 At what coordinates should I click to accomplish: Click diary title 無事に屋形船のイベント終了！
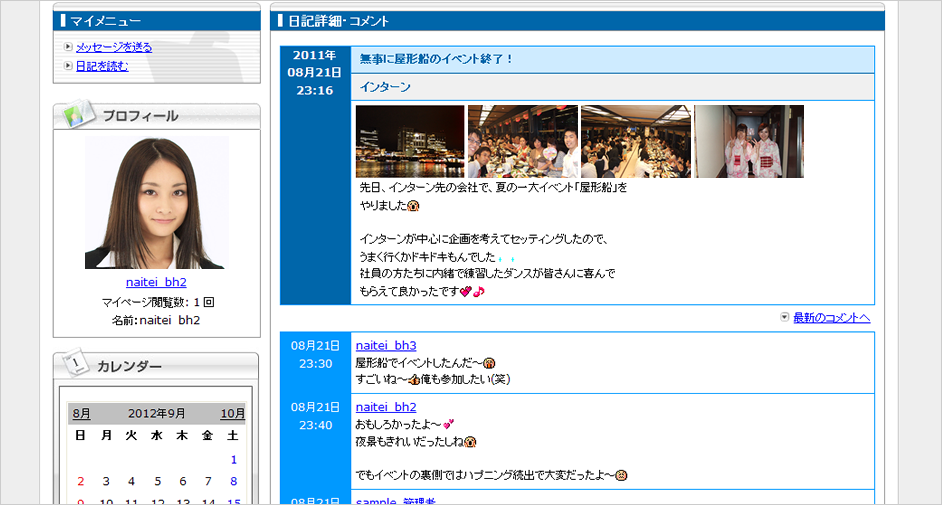pyautogui.click(x=437, y=59)
